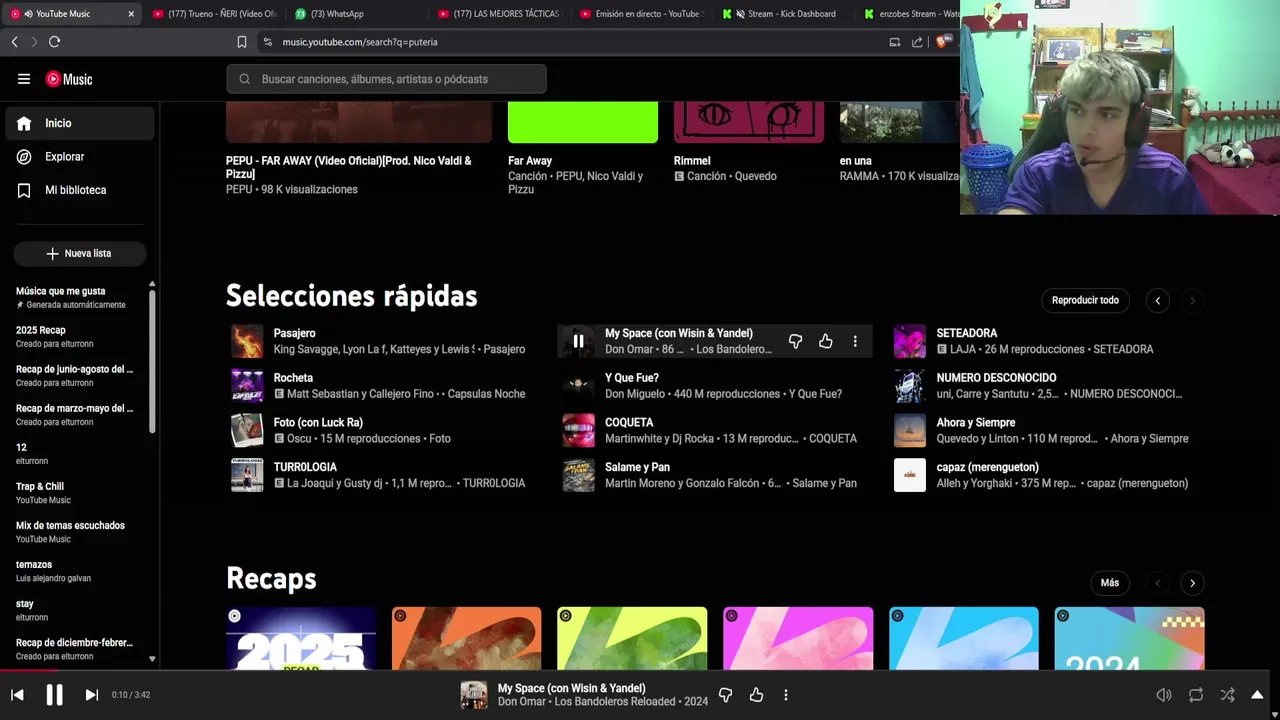Play Ahora y Siempre thumbnail

click(909, 430)
